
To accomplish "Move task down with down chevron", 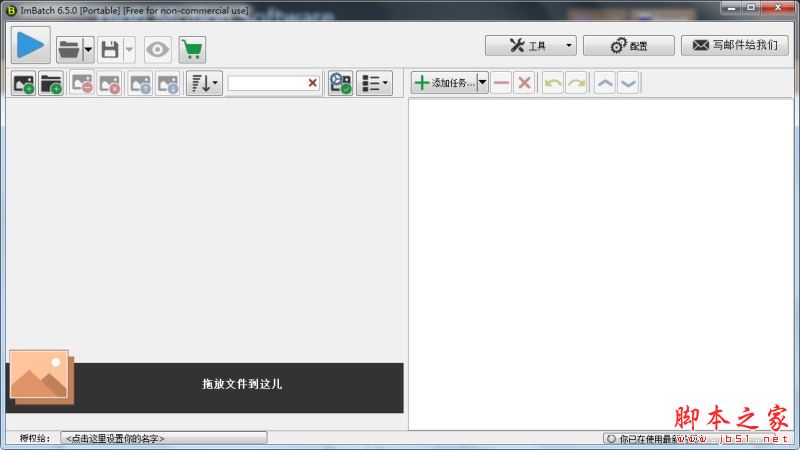I will (x=628, y=83).
